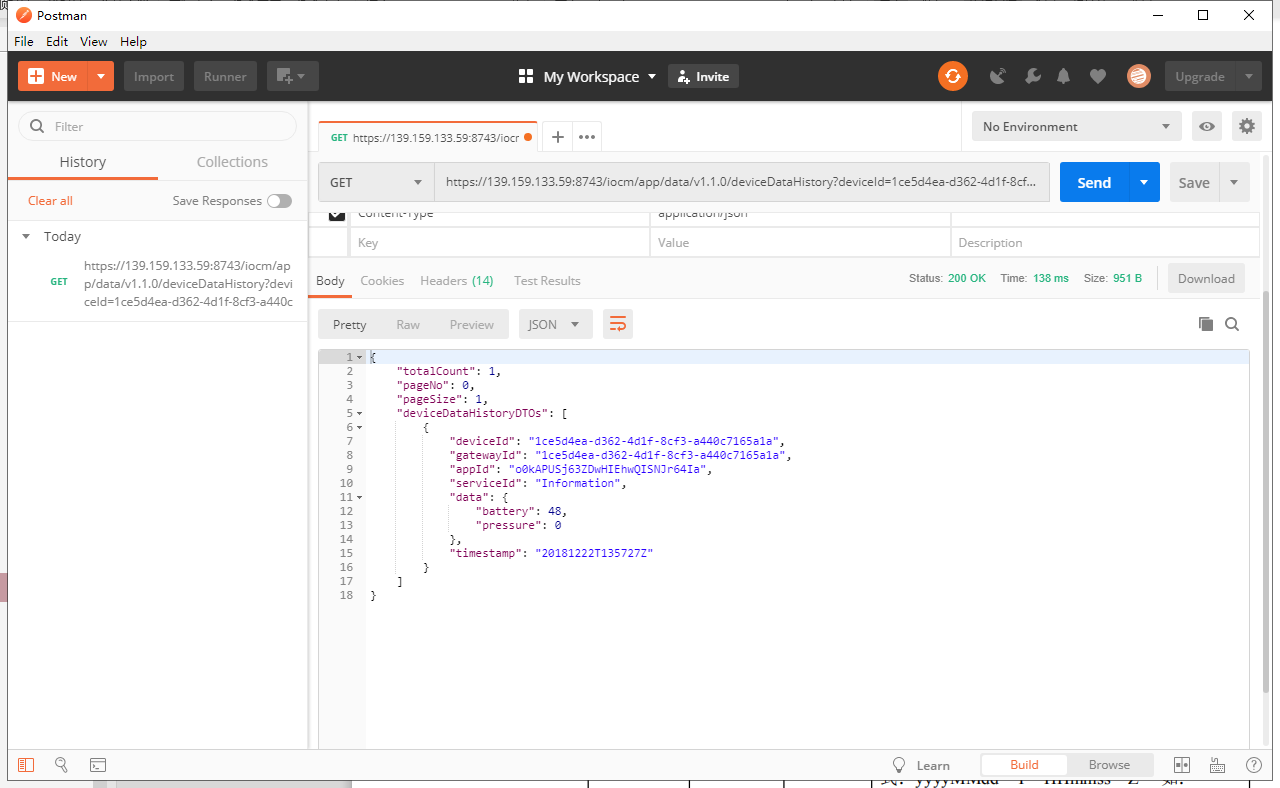This screenshot has height=788, width=1280.
Task: Search the response with magnifier icon
Action: coord(1232,324)
